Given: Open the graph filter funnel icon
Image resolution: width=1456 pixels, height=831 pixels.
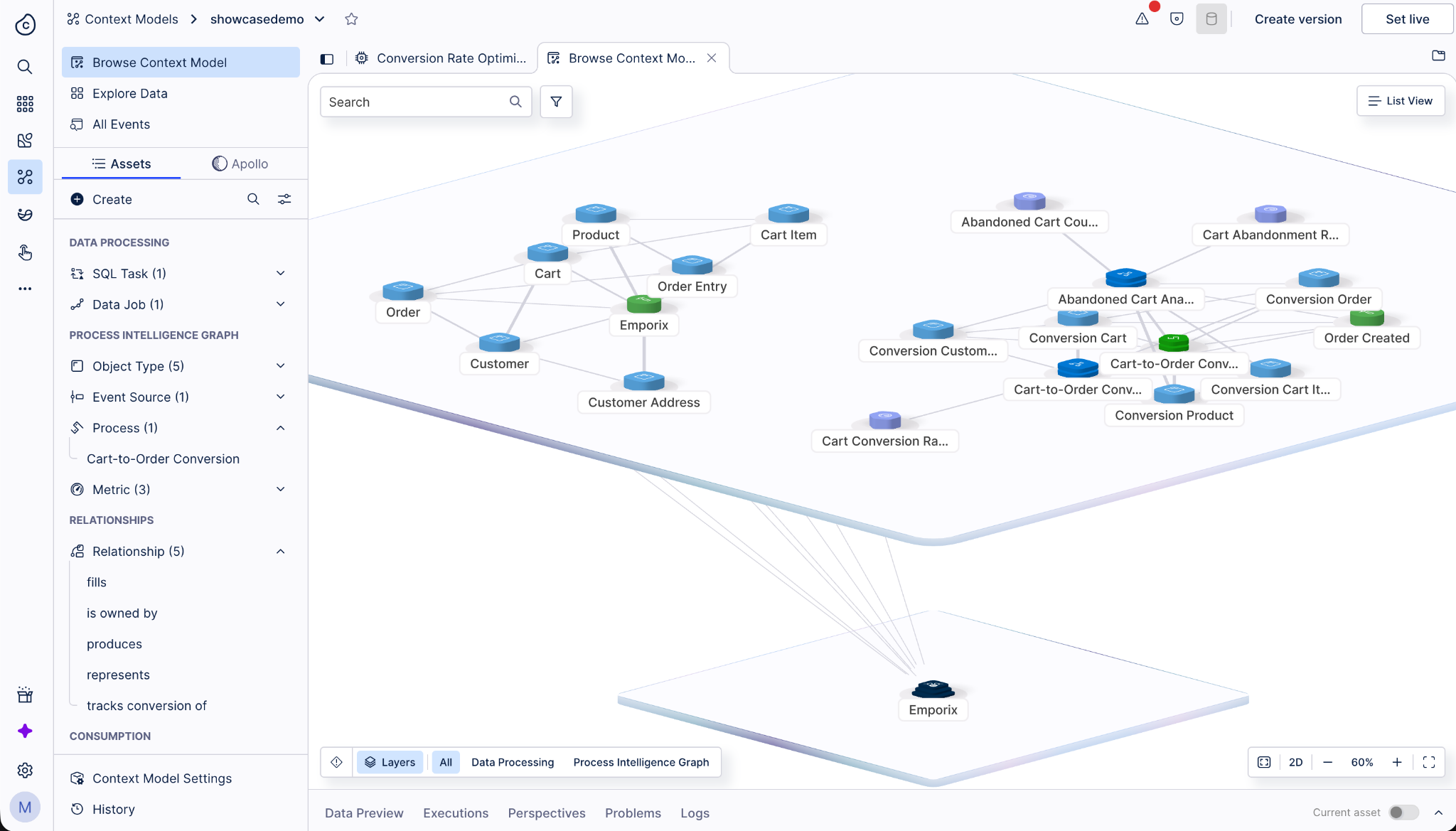Looking at the screenshot, I should [556, 102].
